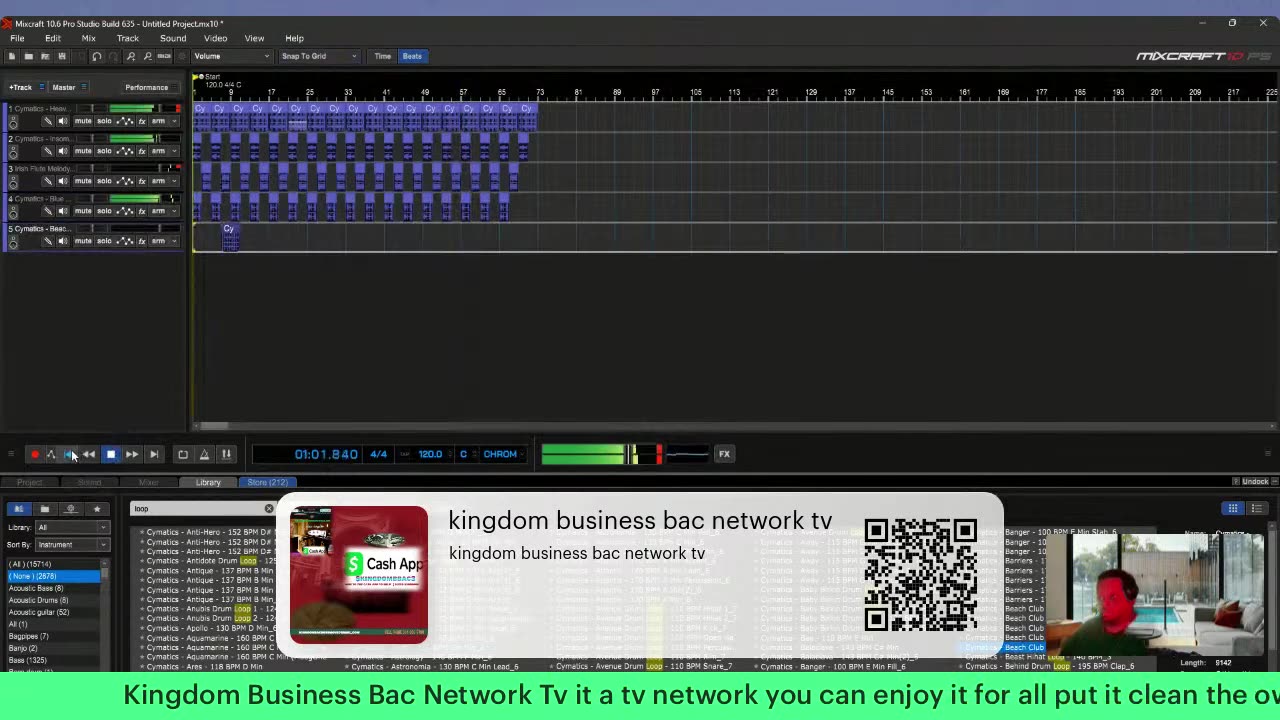Mute track 4 Cymatics Blue
Image resolution: width=1280 pixels, height=720 pixels.
pyautogui.click(x=83, y=211)
